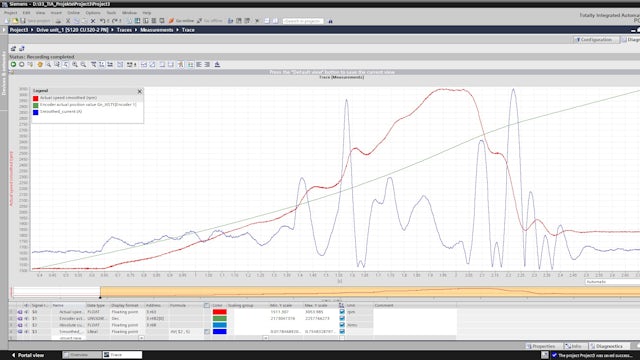Image resolution: width=640 pixels, height=360 pixels.
Task: Click the Zoom out magnifier icon
Action: [x=83, y=64]
